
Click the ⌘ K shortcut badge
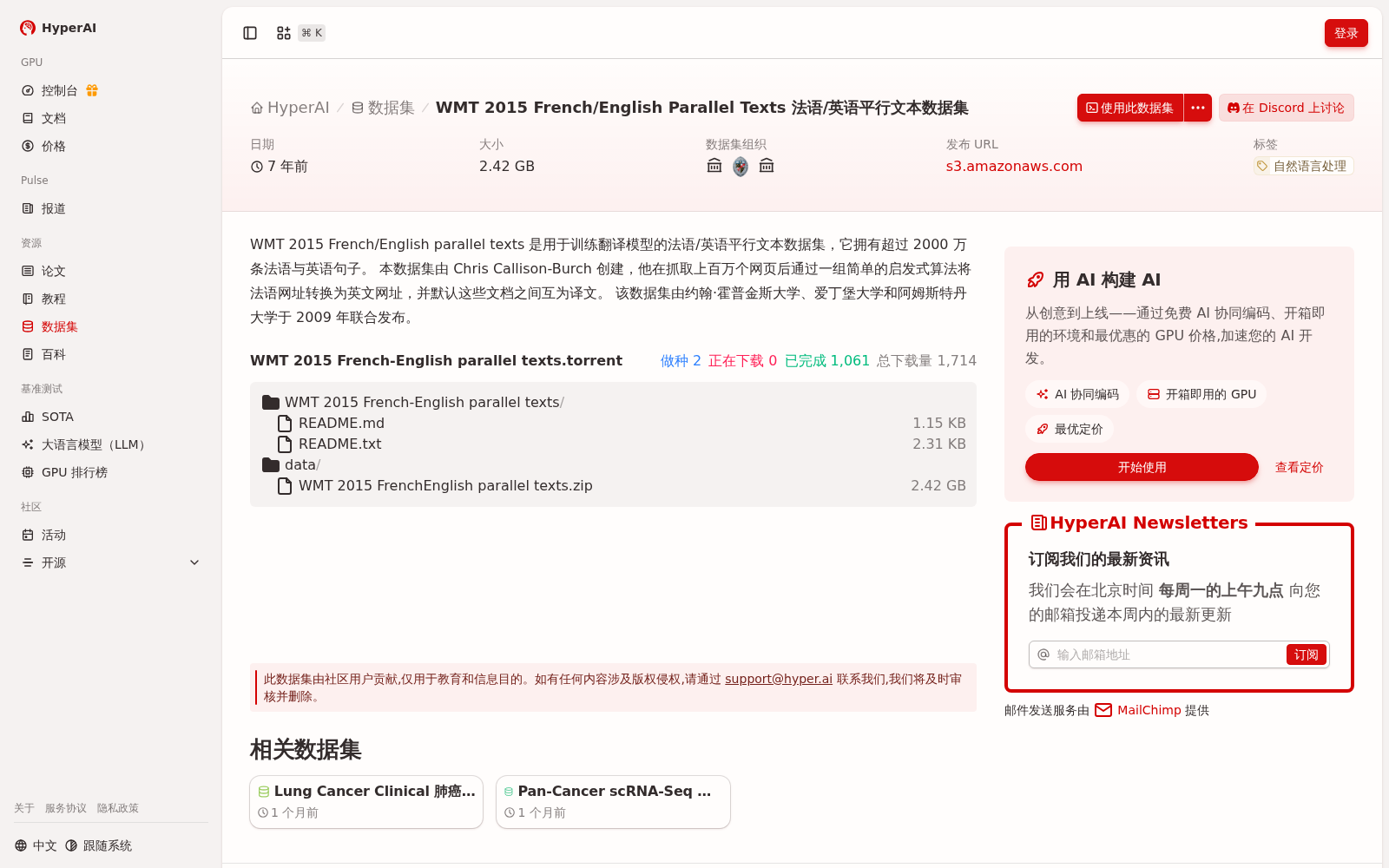pyautogui.click(x=312, y=33)
